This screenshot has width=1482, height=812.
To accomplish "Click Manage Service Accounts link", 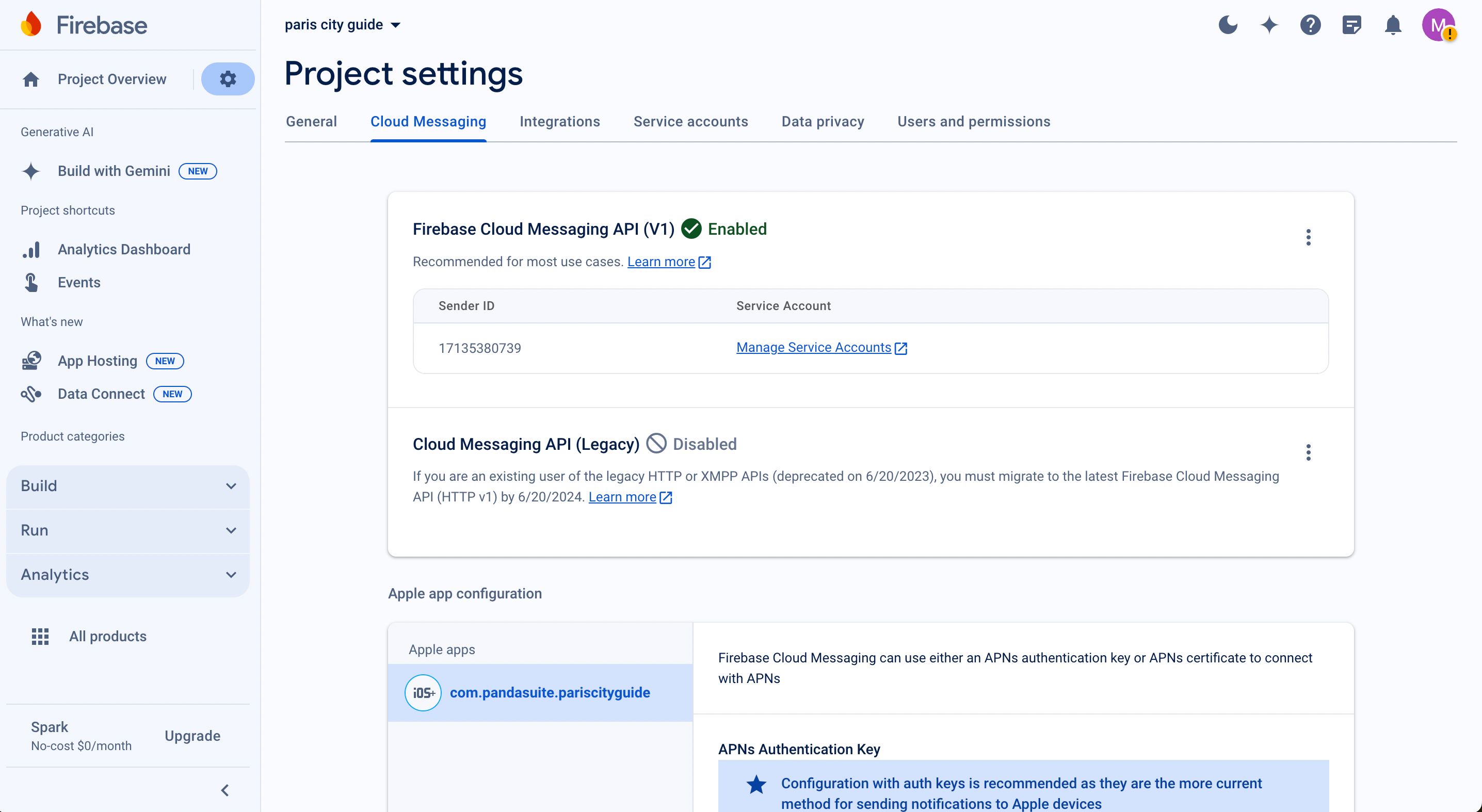I will click(813, 347).
